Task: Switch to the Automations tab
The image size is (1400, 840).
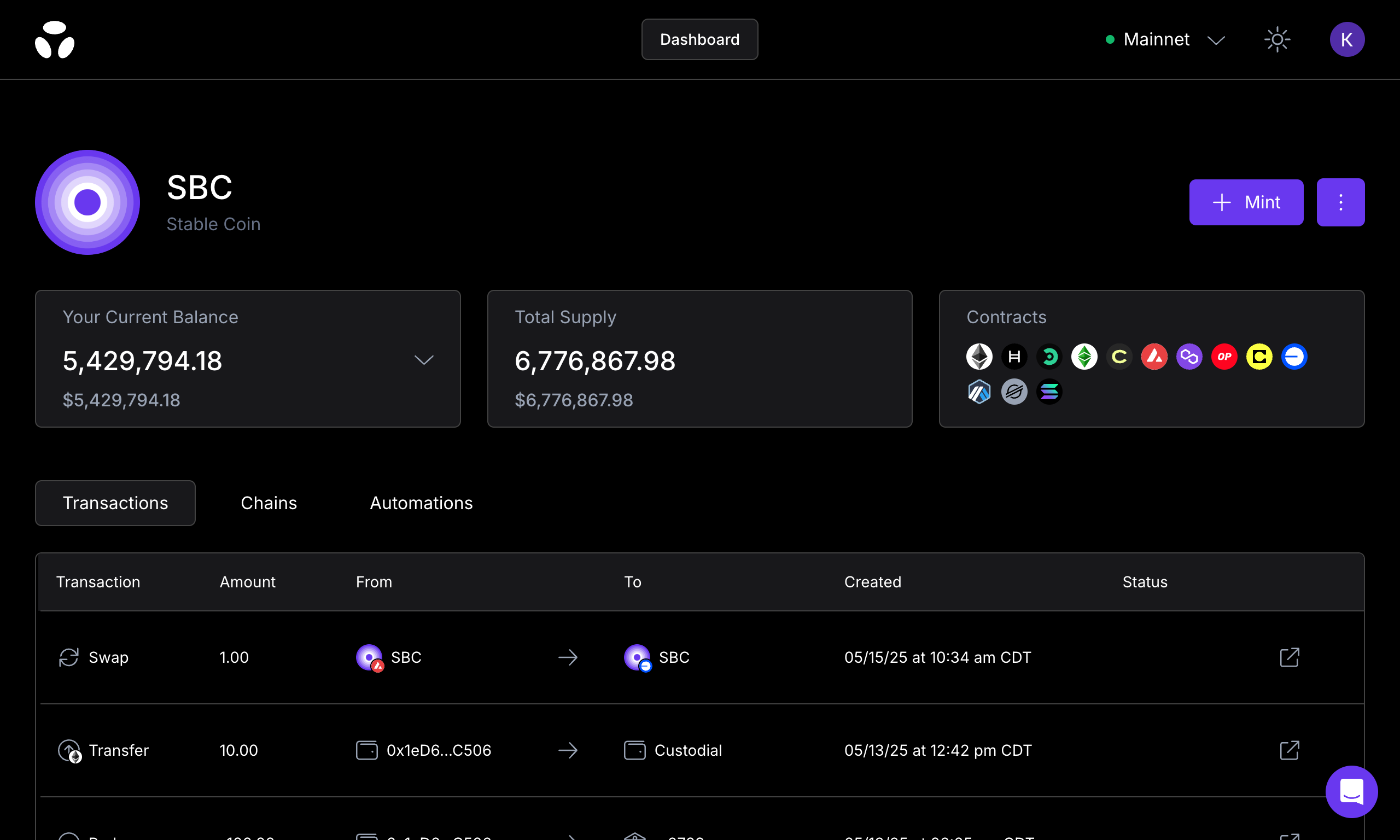Action: 421,503
